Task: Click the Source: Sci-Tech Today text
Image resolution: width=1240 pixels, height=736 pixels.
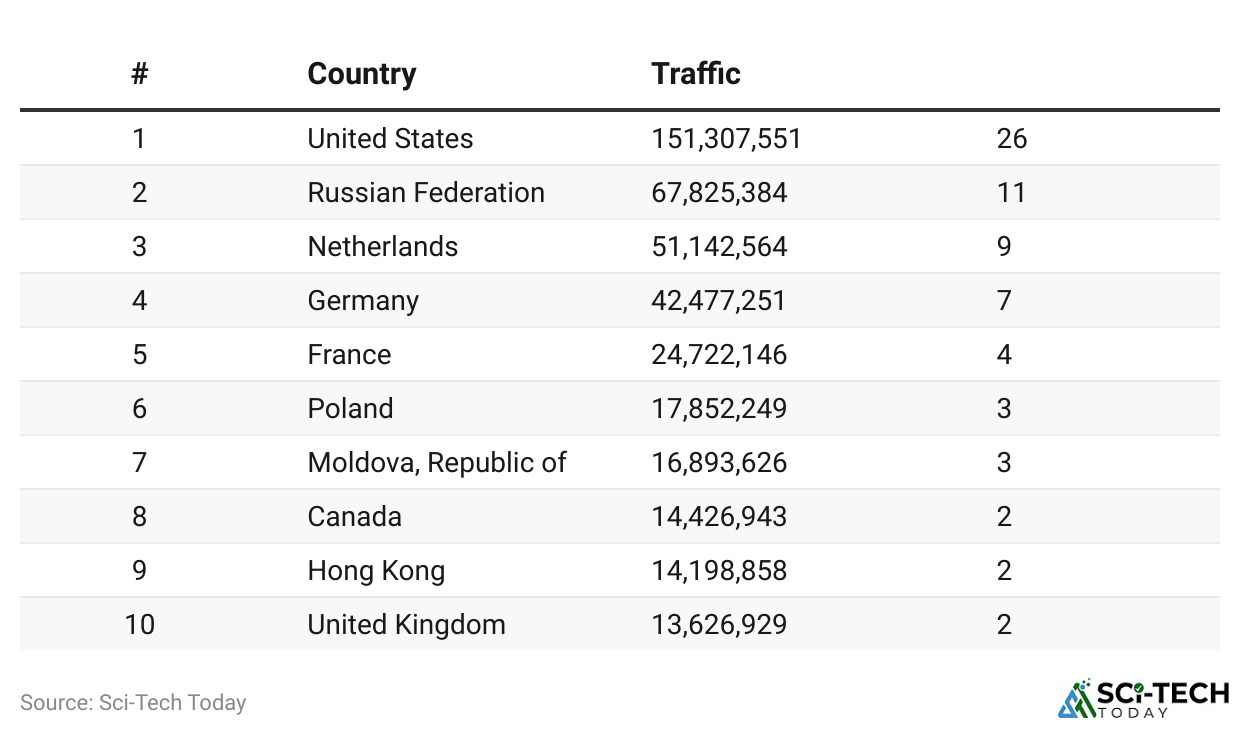Action: click(133, 703)
